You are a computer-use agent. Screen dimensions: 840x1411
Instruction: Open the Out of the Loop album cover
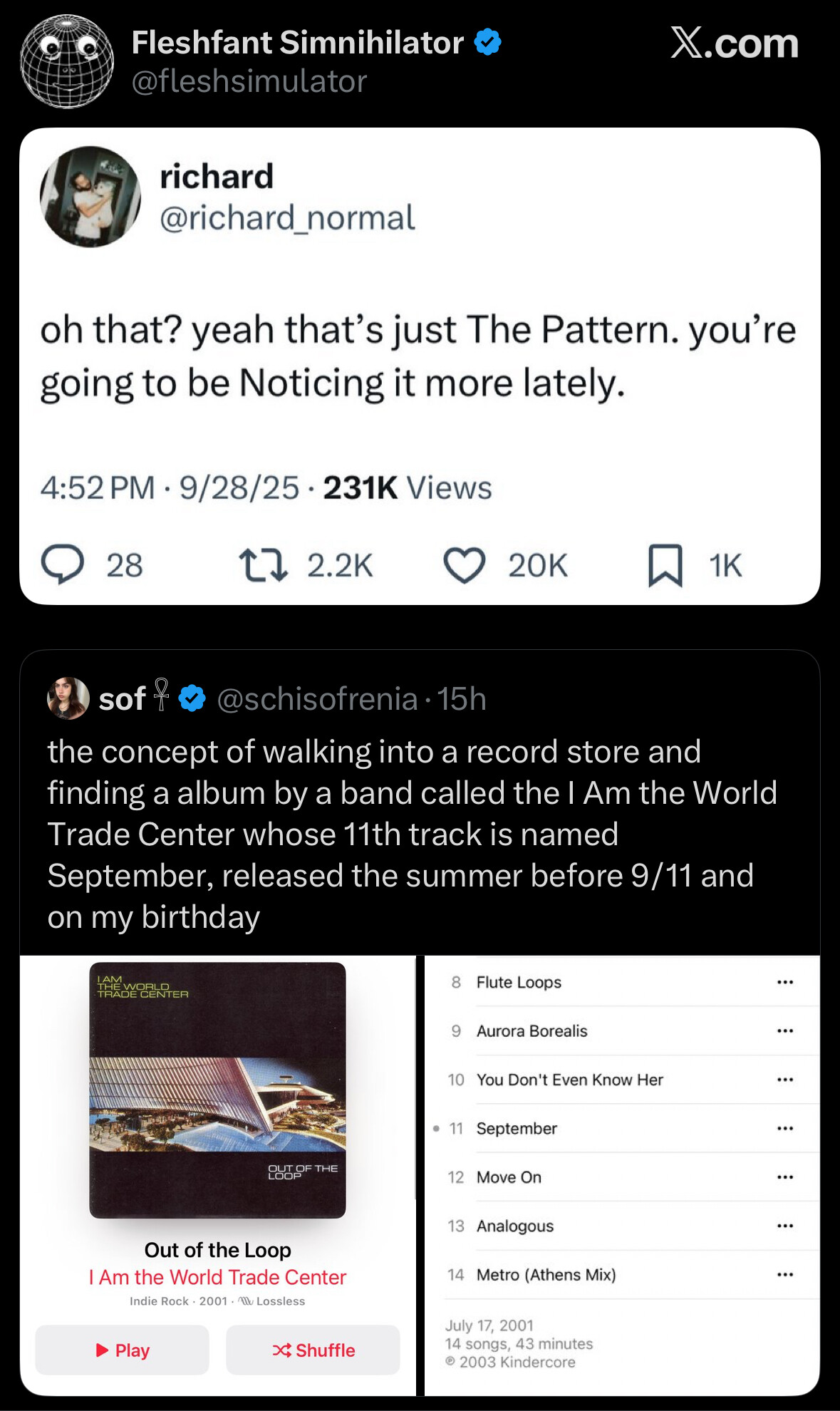[217, 1090]
